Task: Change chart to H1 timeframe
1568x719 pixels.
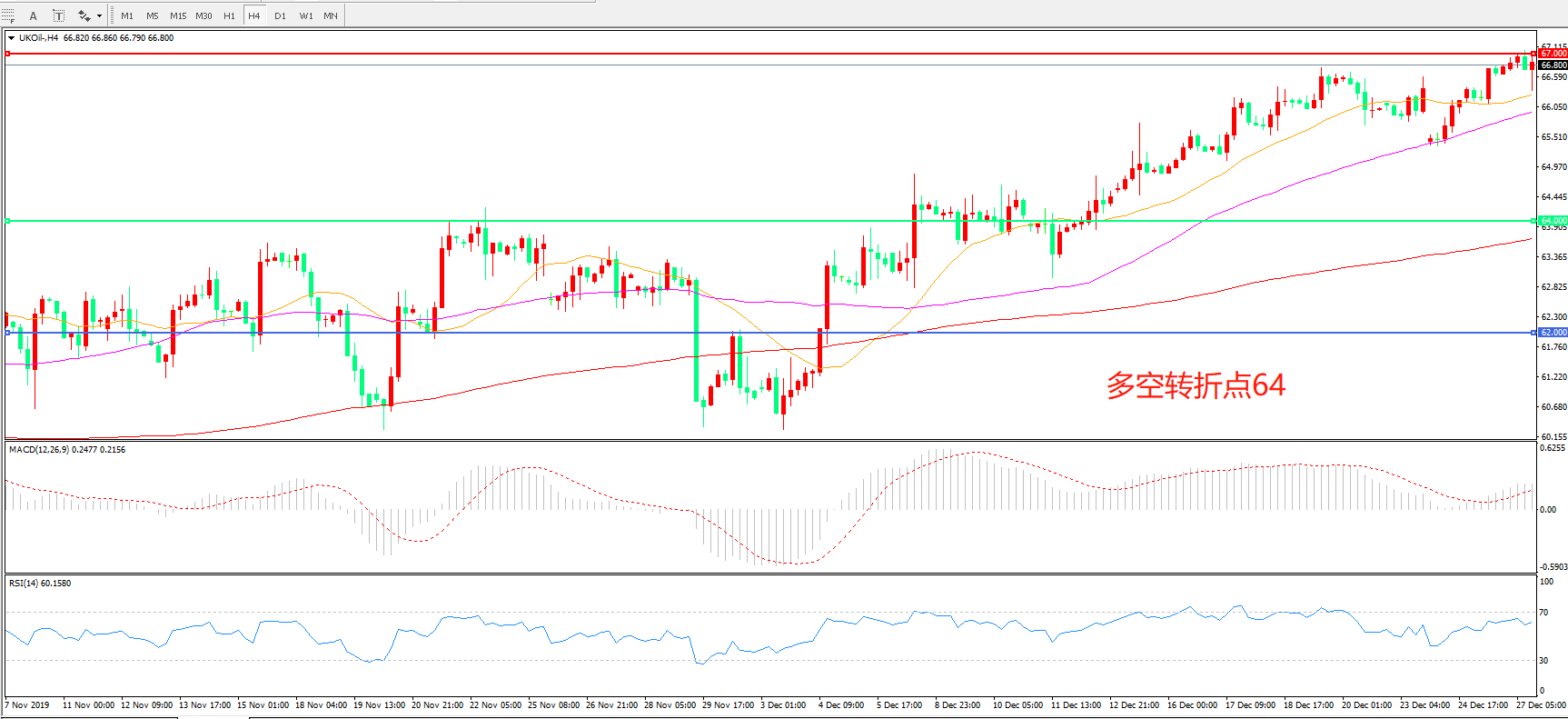Action: [x=229, y=15]
